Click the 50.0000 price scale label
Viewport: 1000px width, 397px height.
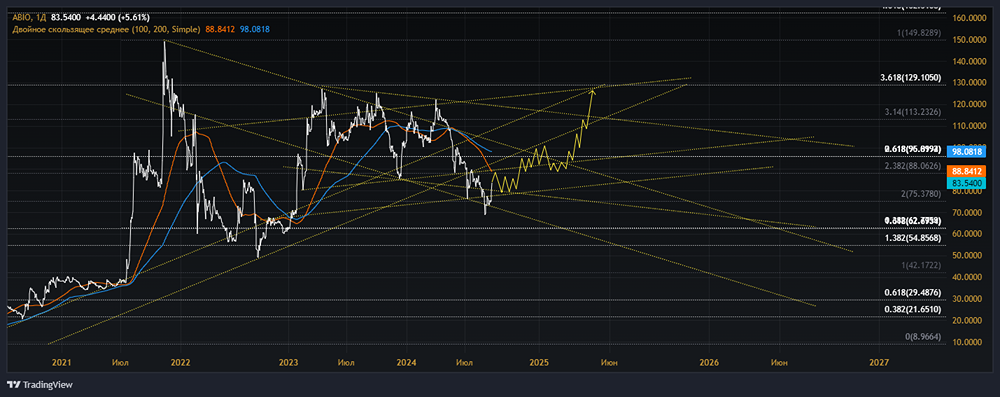[x=967, y=255]
